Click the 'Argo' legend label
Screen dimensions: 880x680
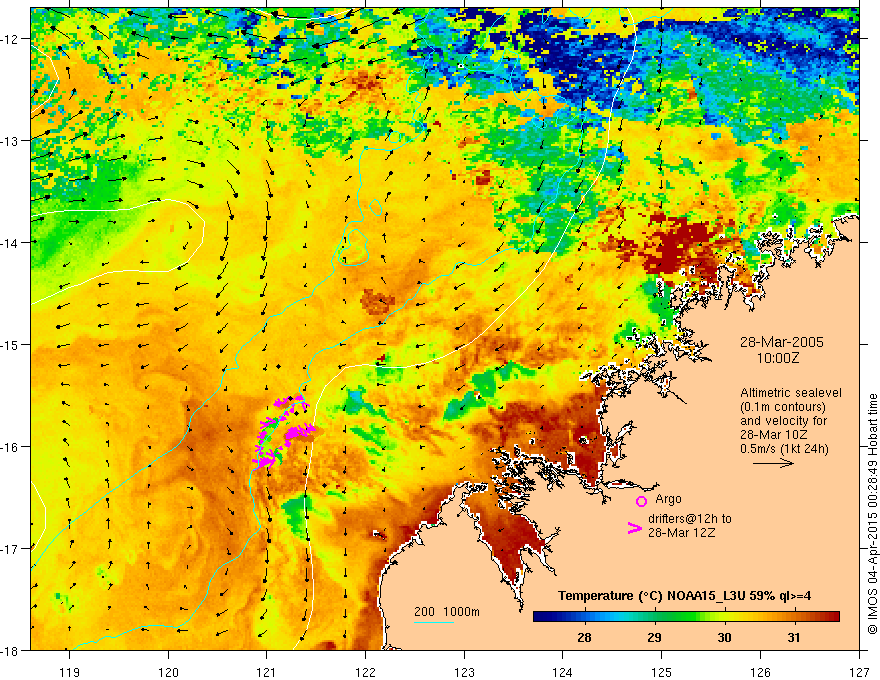coord(668,499)
